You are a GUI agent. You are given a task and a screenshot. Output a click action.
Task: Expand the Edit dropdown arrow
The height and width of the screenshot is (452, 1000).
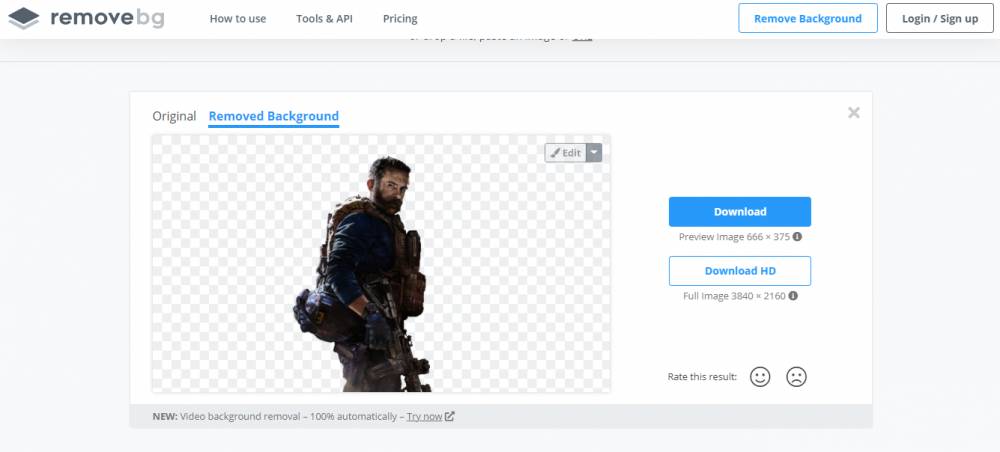(x=594, y=152)
